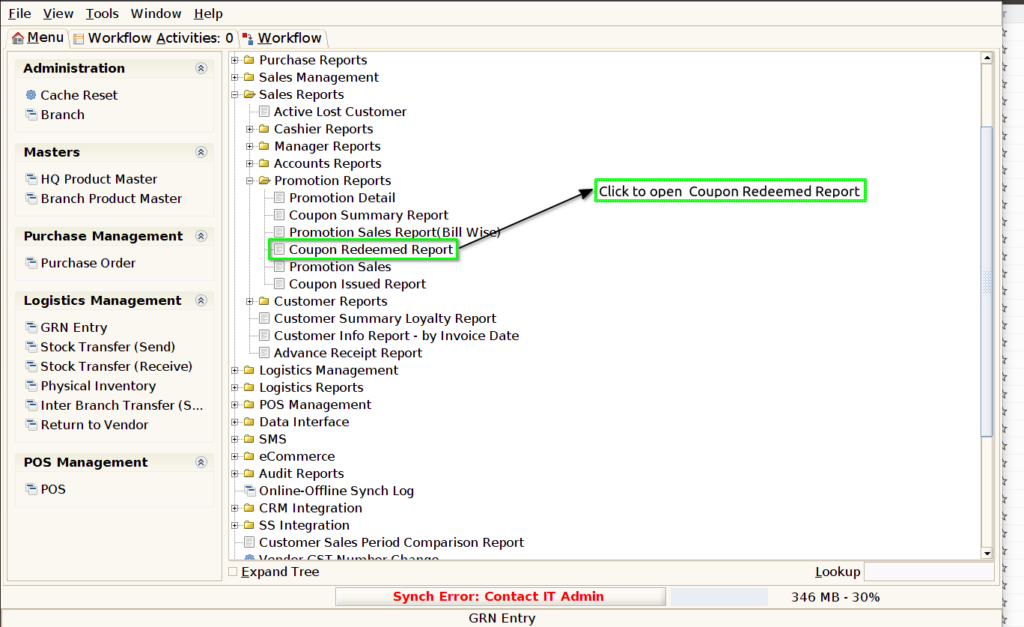Image resolution: width=1024 pixels, height=627 pixels.
Task: Click the GRN Entry window icon
Action: pyautogui.click(x=31, y=327)
